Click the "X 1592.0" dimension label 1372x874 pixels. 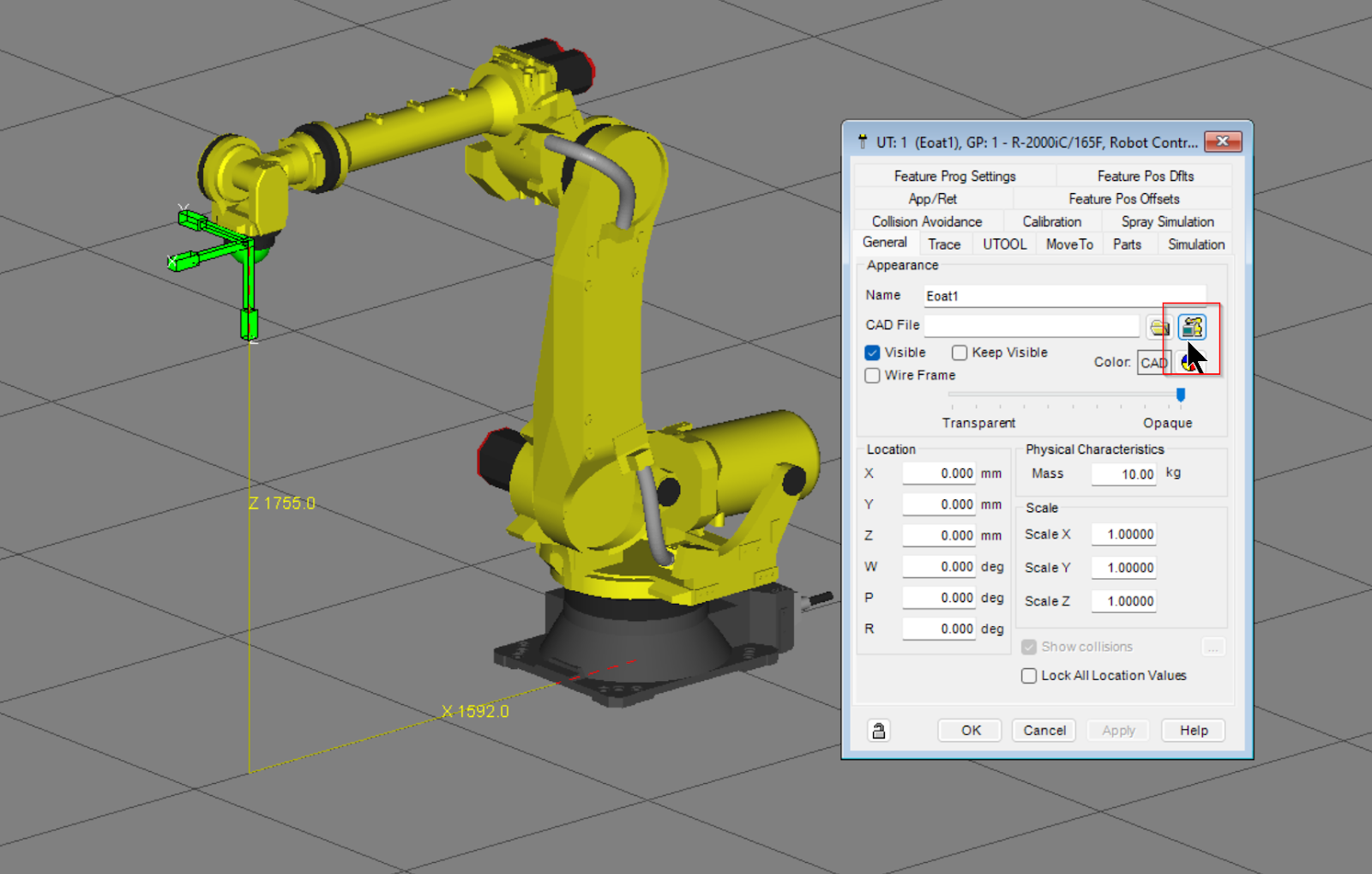tap(475, 712)
